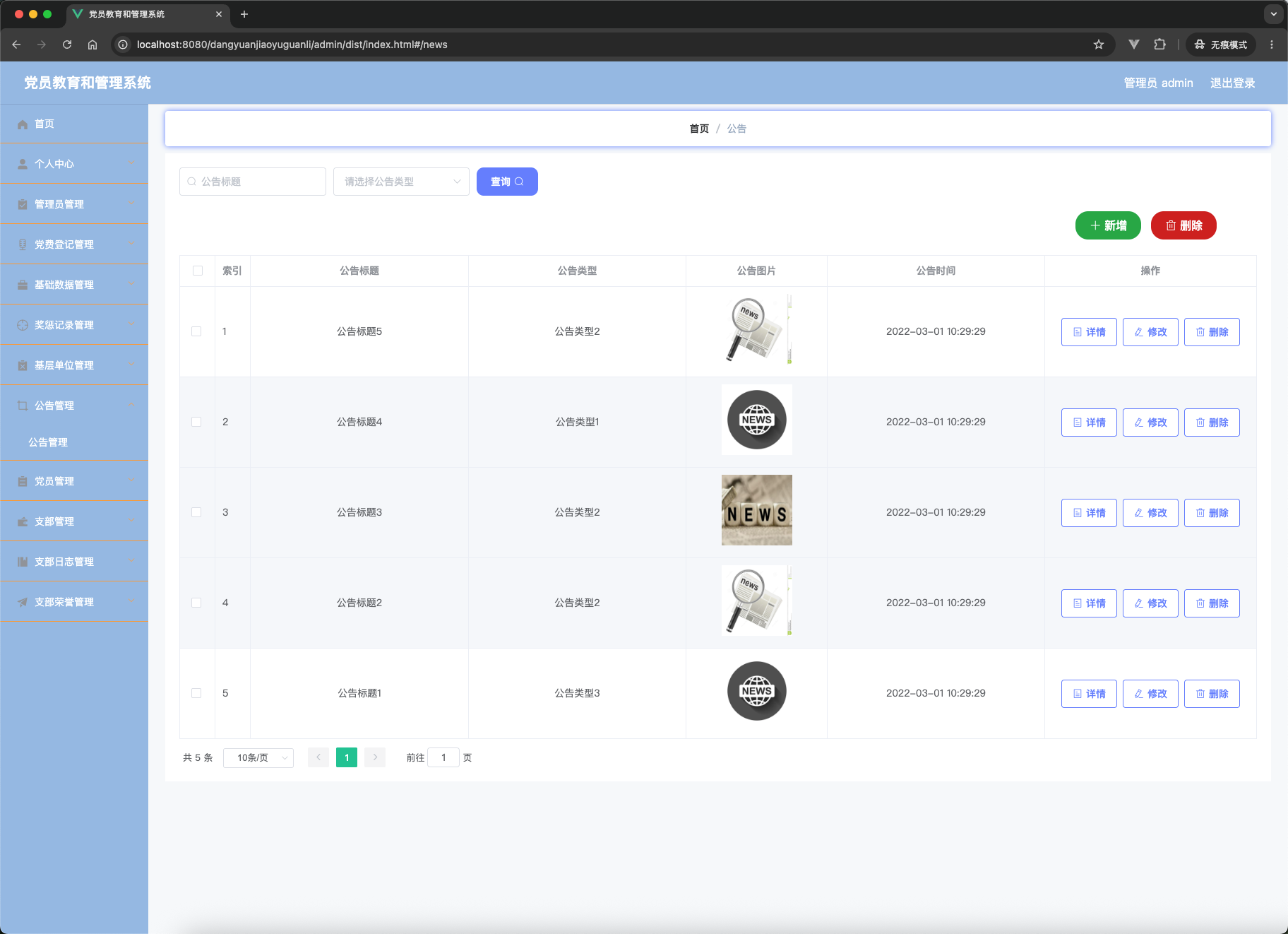Expand the 奖惩记录管理 menu arrow
The image size is (1288, 934).
pyautogui.click(x=131, y=325)
